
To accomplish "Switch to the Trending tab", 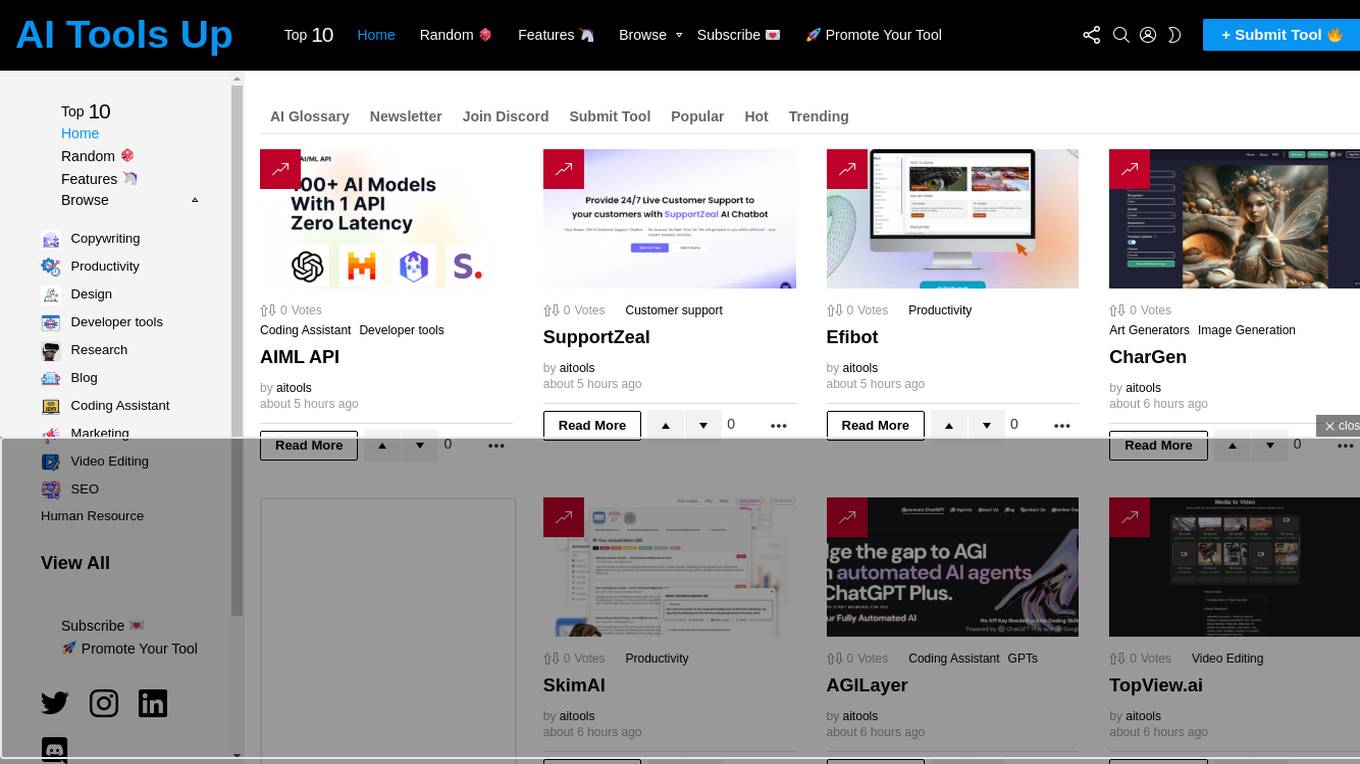I will point(818,116).
